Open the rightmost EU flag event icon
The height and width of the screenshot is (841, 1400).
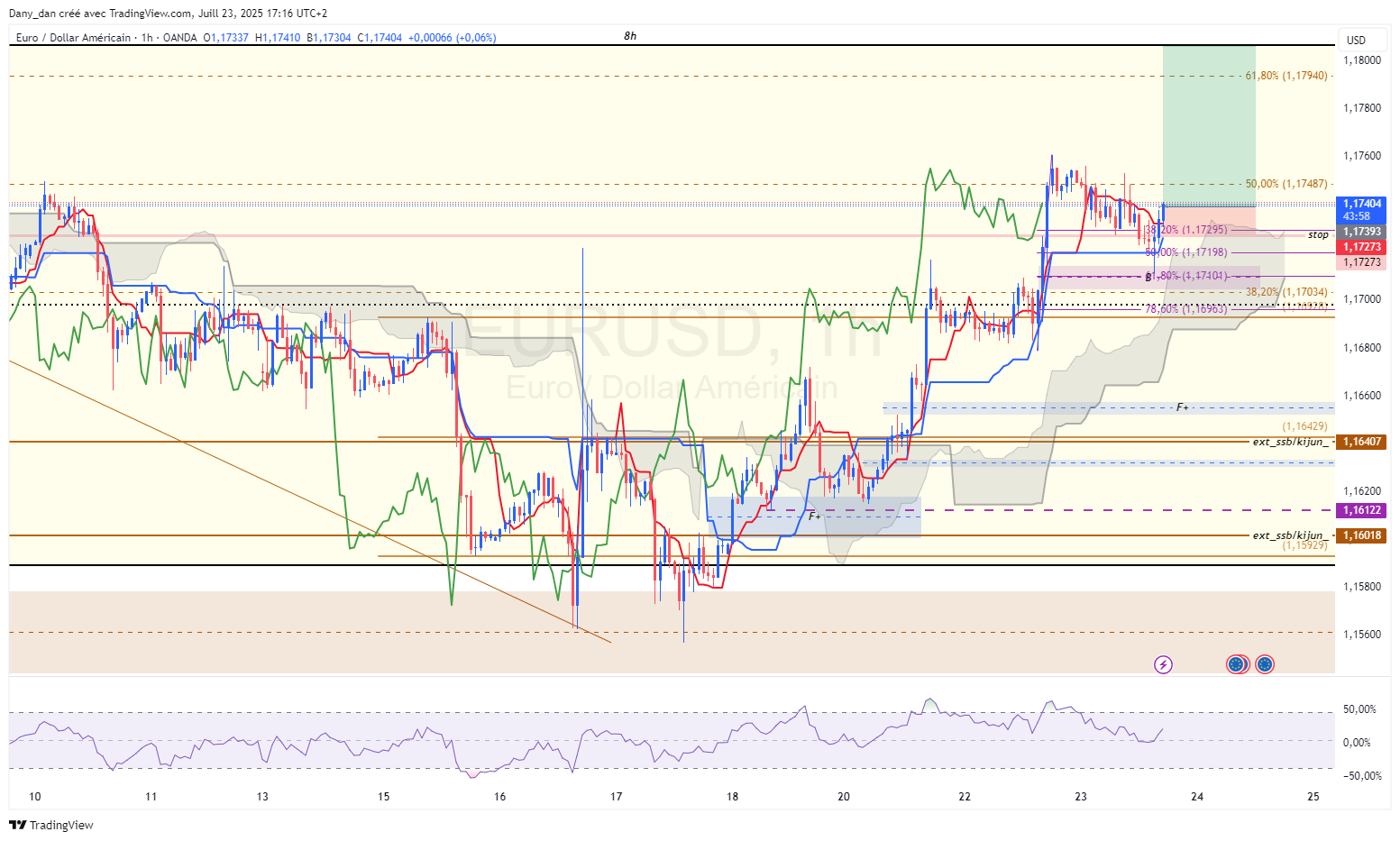coord(1265,665)
